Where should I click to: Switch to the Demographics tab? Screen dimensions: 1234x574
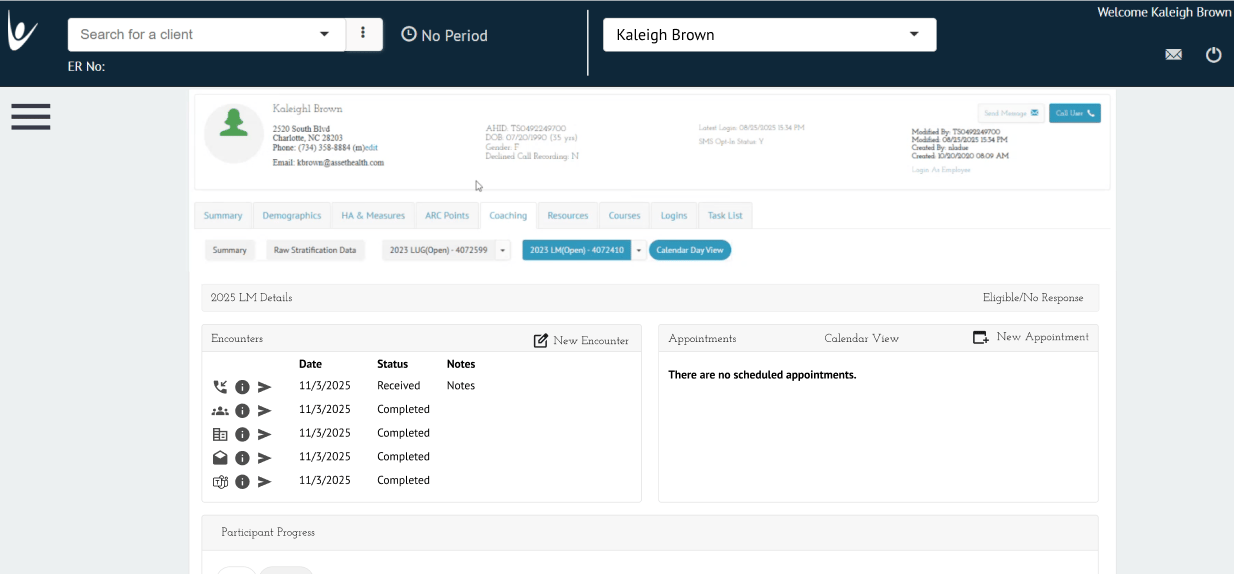coord(292,216)
